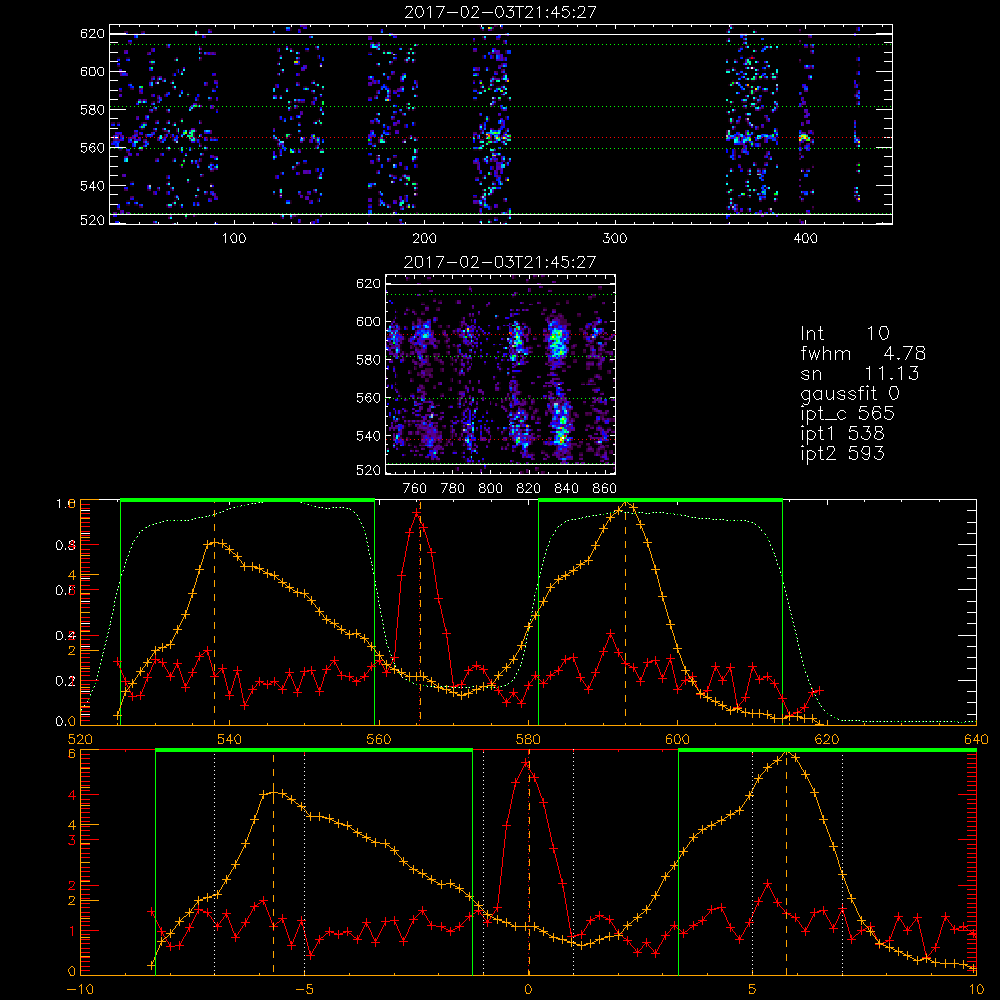Viewport: 1000px width, 1000px height.
Task: Click the middle image title 2017-02-03T21:45:27
Action: tap(500, 262)
